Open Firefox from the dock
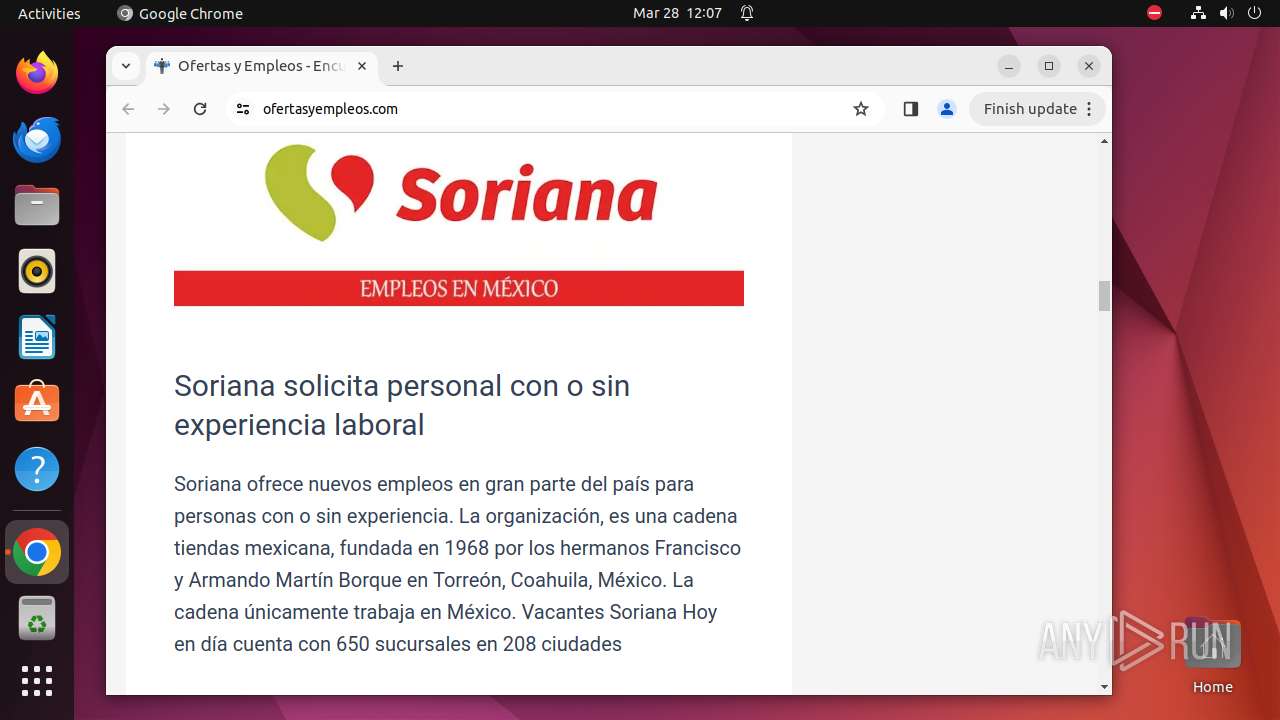This screenshot has height=720, width=1280. (x=37, y=73)
